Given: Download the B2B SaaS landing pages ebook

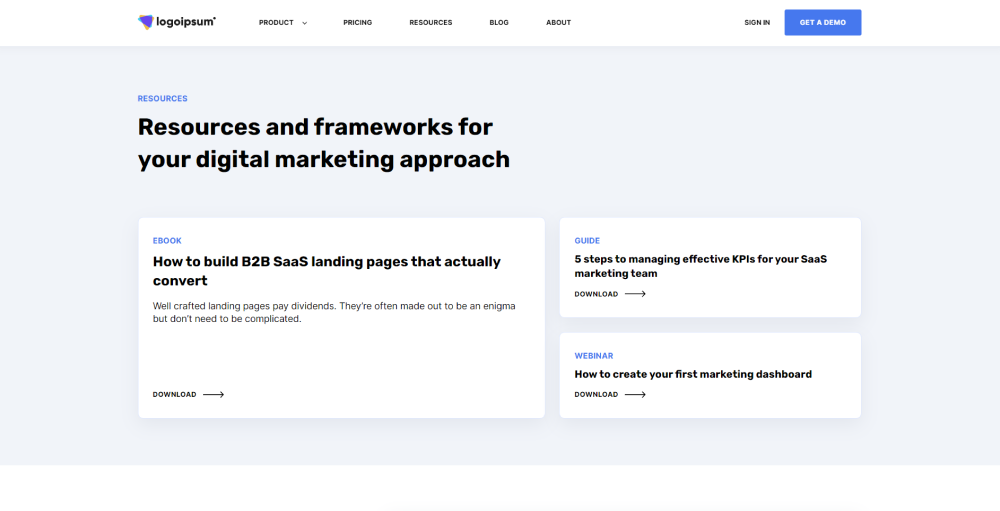Looking at the screenshot, I should 174,394.
